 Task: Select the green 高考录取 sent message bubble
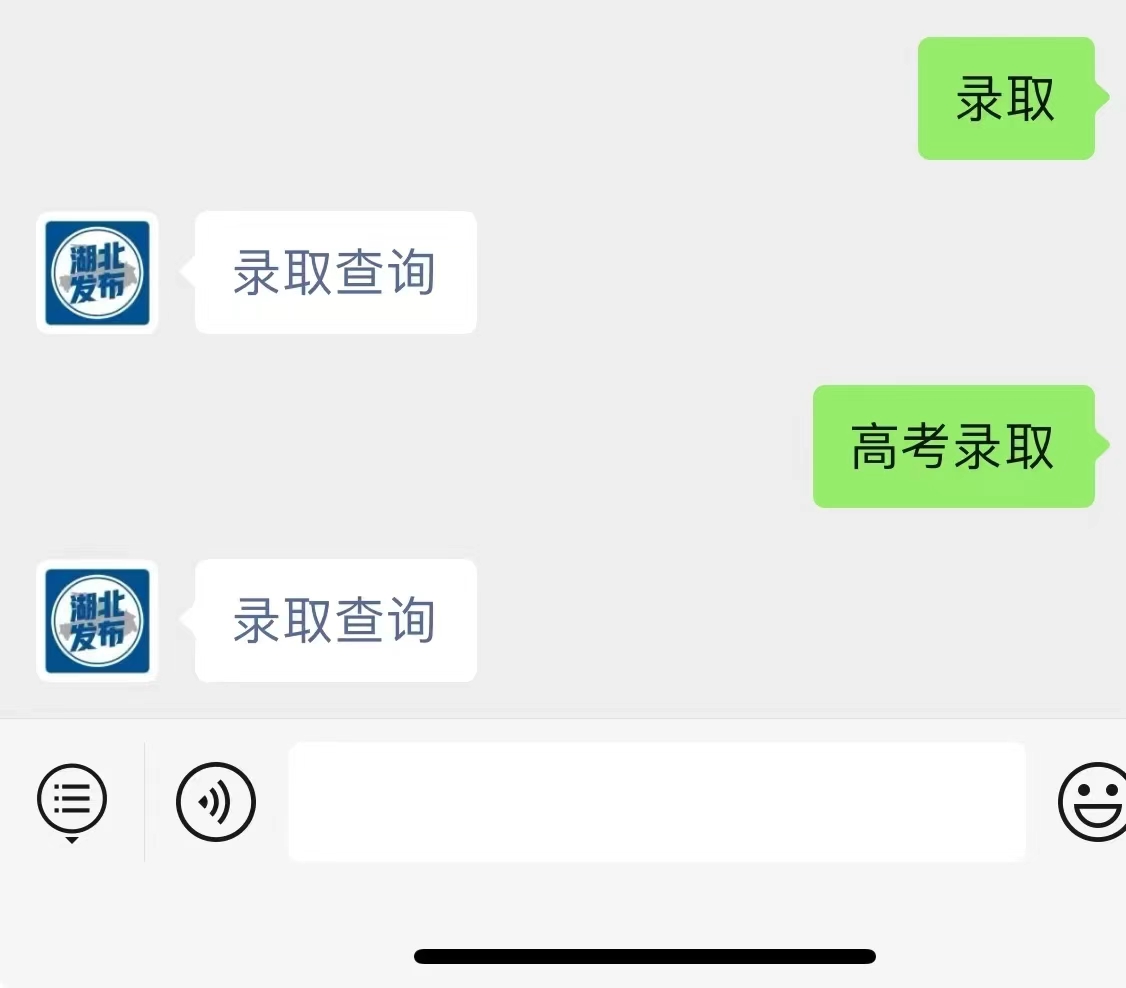tap(954, 447)
